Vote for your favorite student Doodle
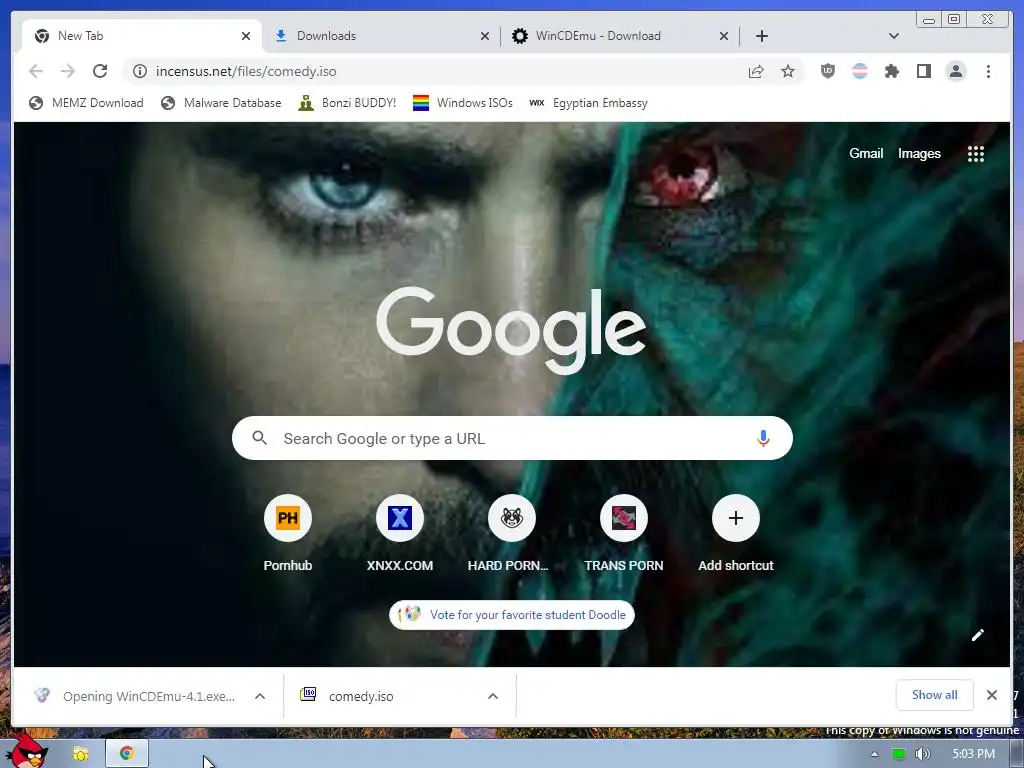Image resolution: width=1024 pixels, height=768 pixels. click(x=512, y=615)
